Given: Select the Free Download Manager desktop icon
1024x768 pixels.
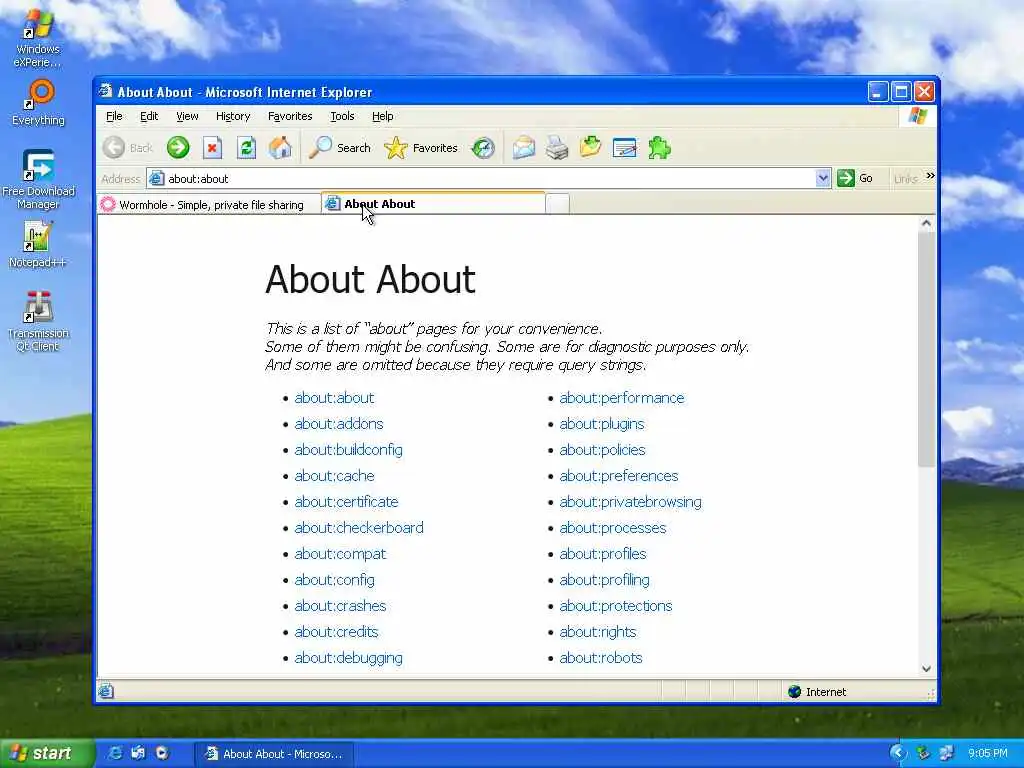Looking at the screenshot, I should coord(38,180).
